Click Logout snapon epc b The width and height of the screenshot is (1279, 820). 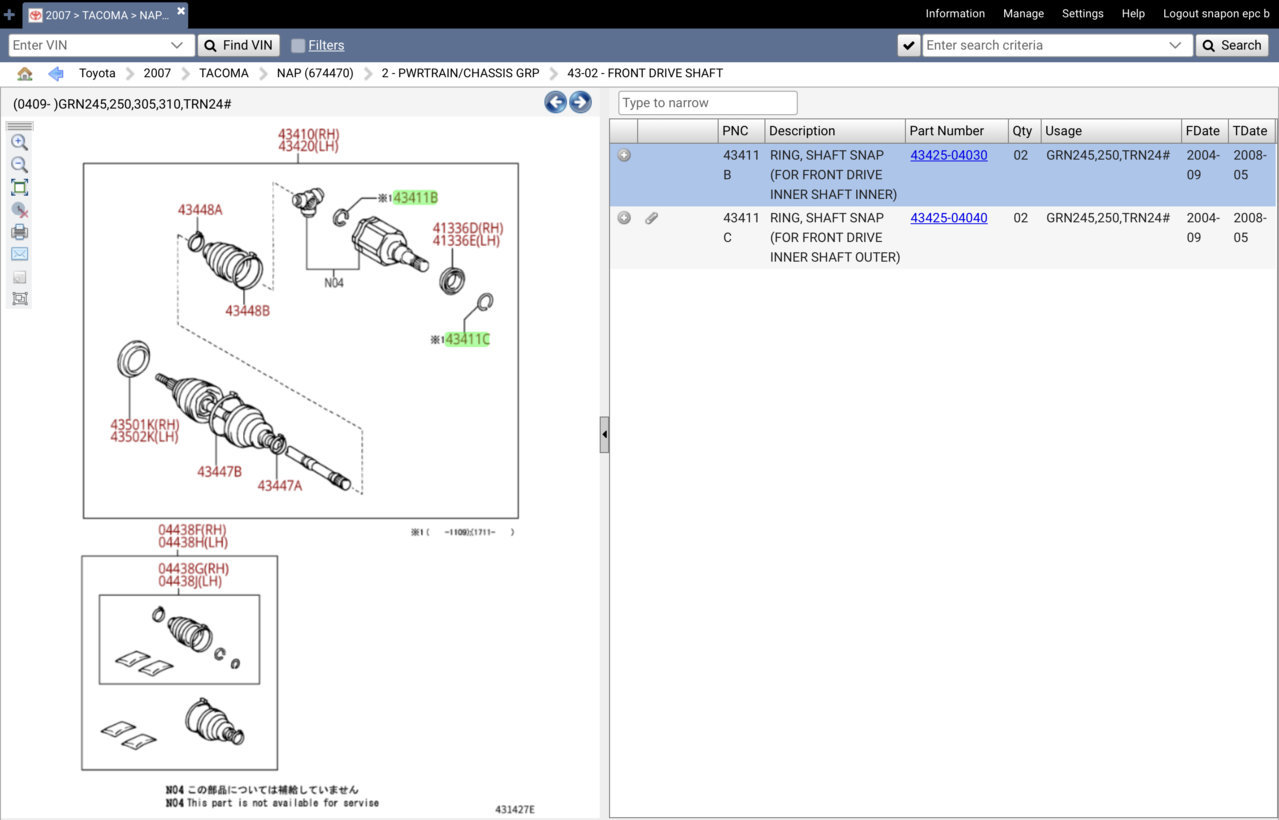tap(1216, 14)
